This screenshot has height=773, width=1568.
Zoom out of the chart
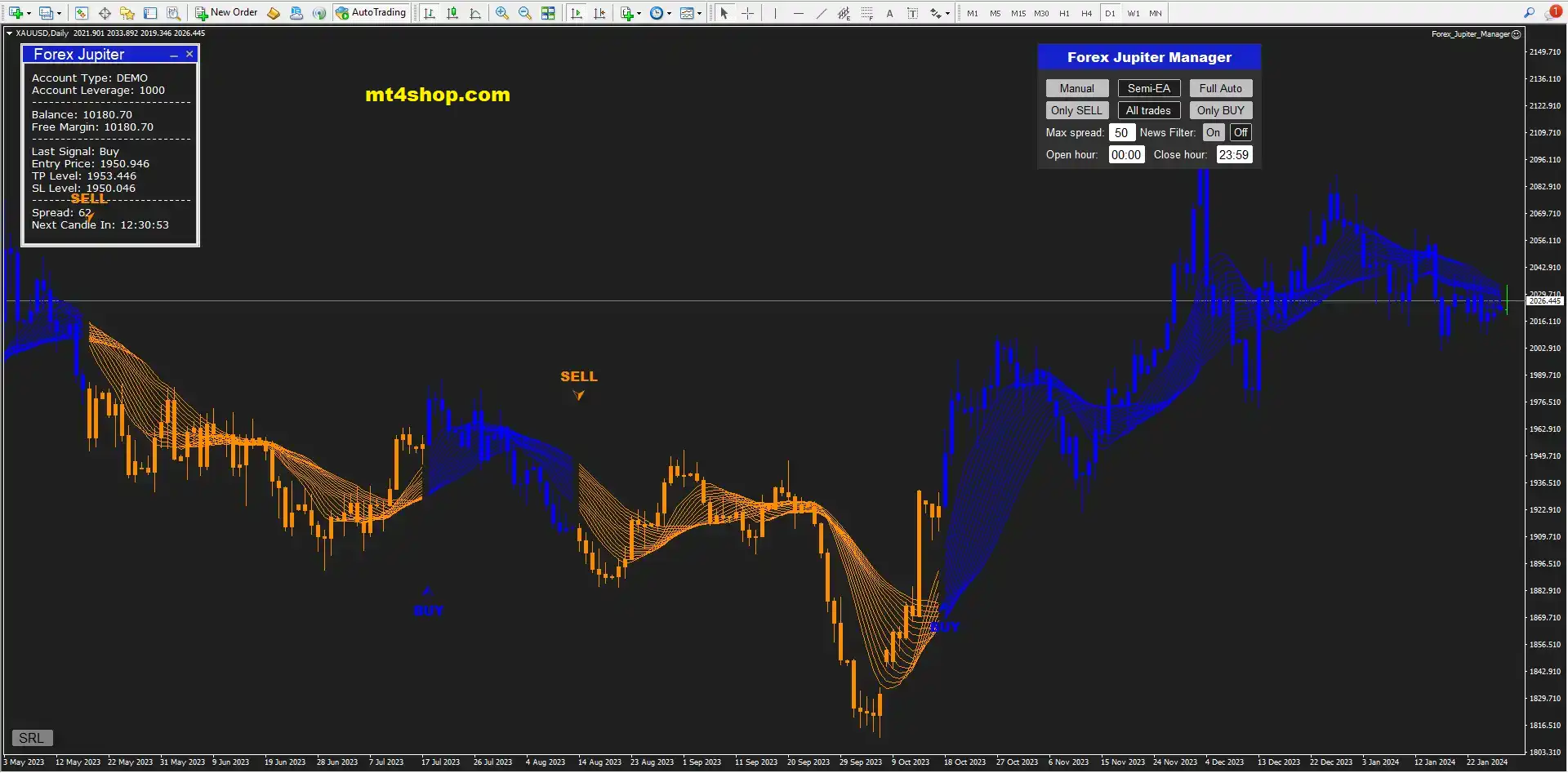tap(525, 13)
